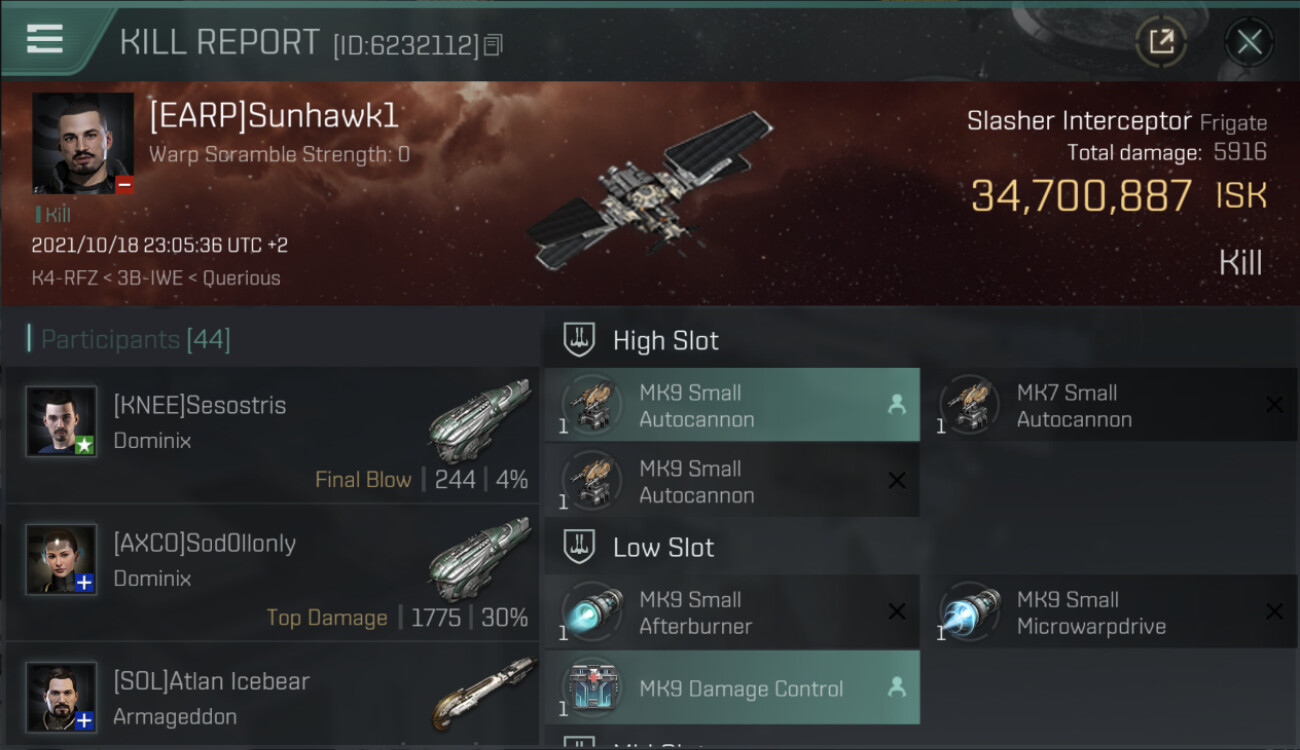Collapse the High Slot section
1300x750 pixels.
pyautogui.click(x=641, y=340)
